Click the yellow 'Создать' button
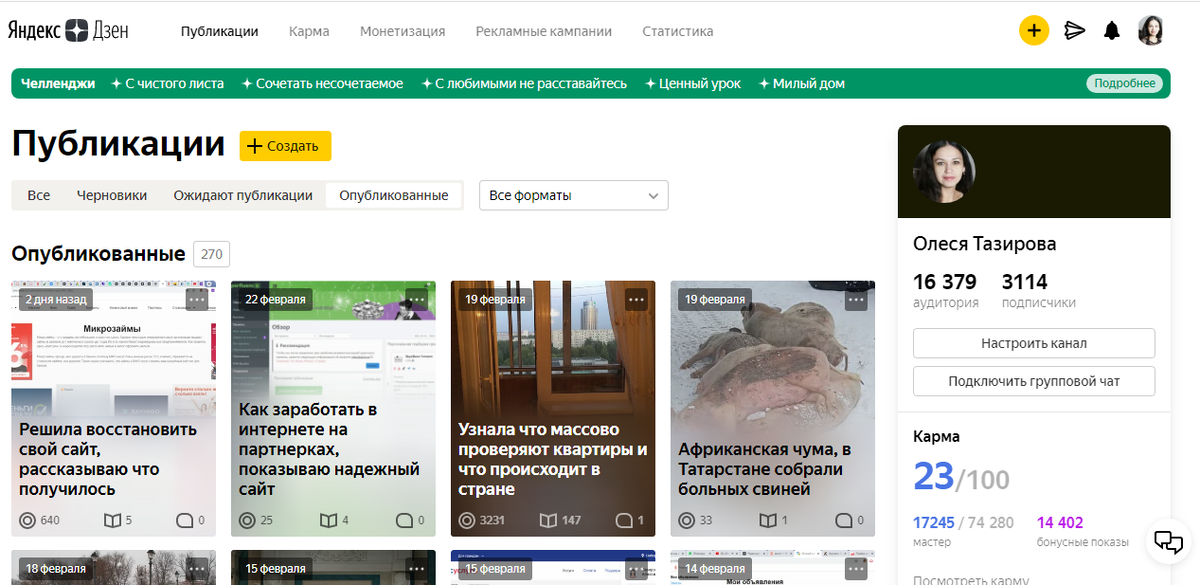This screenshot has width=1200, height=585. (x=285, y=146)
